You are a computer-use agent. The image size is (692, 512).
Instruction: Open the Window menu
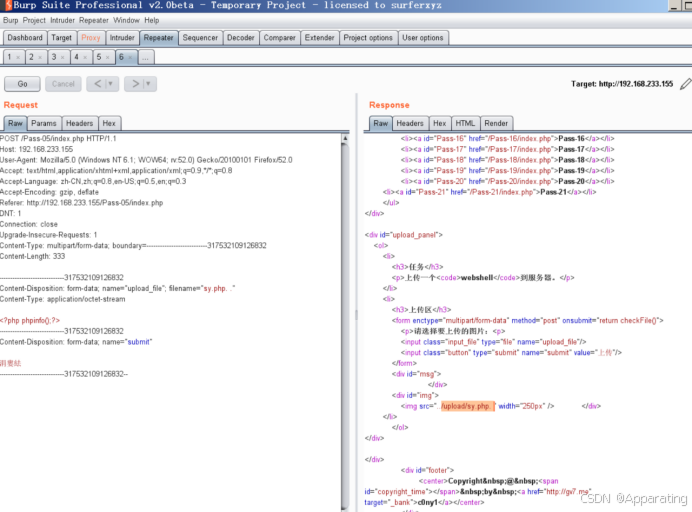[x=126, y=20]
